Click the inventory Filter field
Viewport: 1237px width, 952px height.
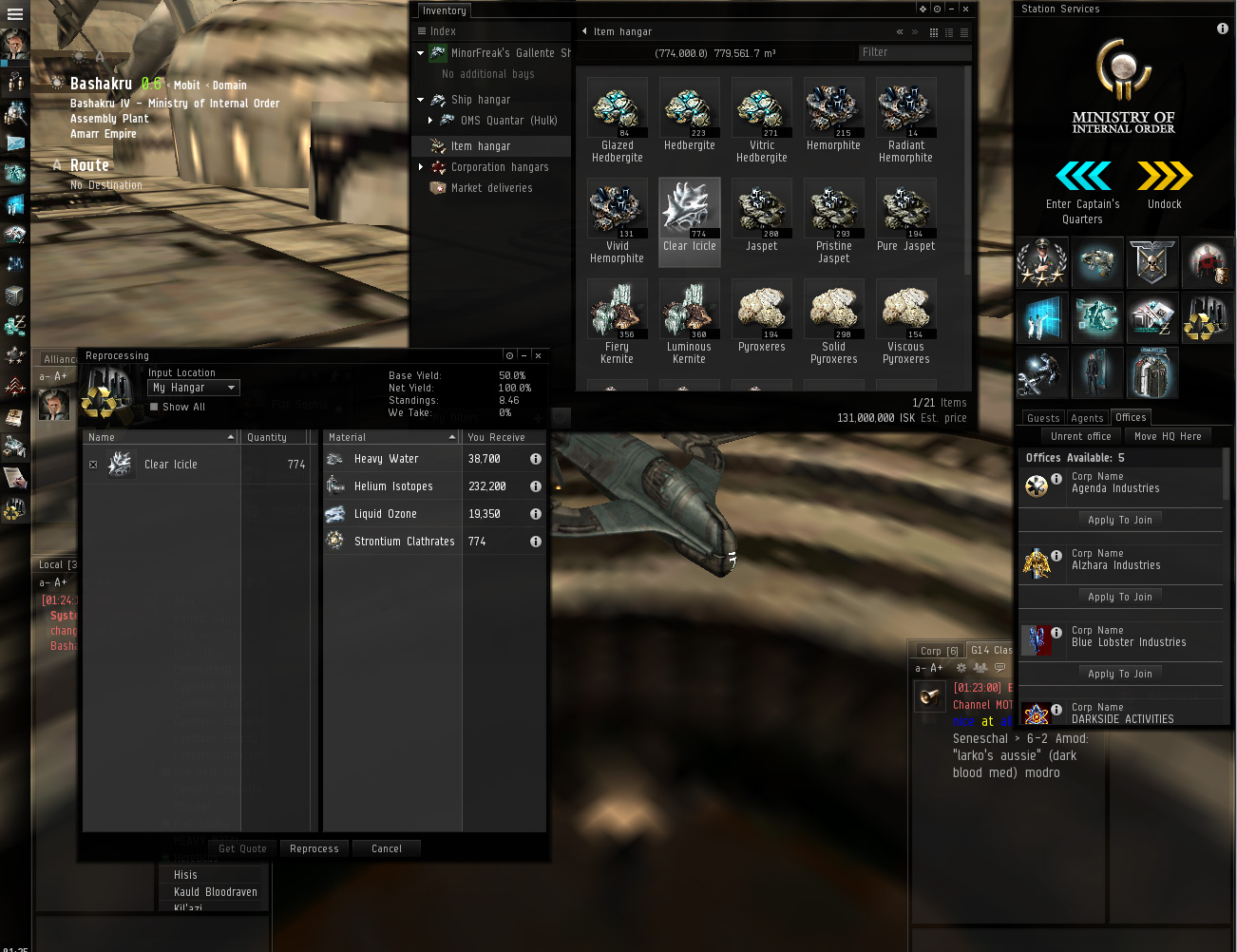[914, 52]
